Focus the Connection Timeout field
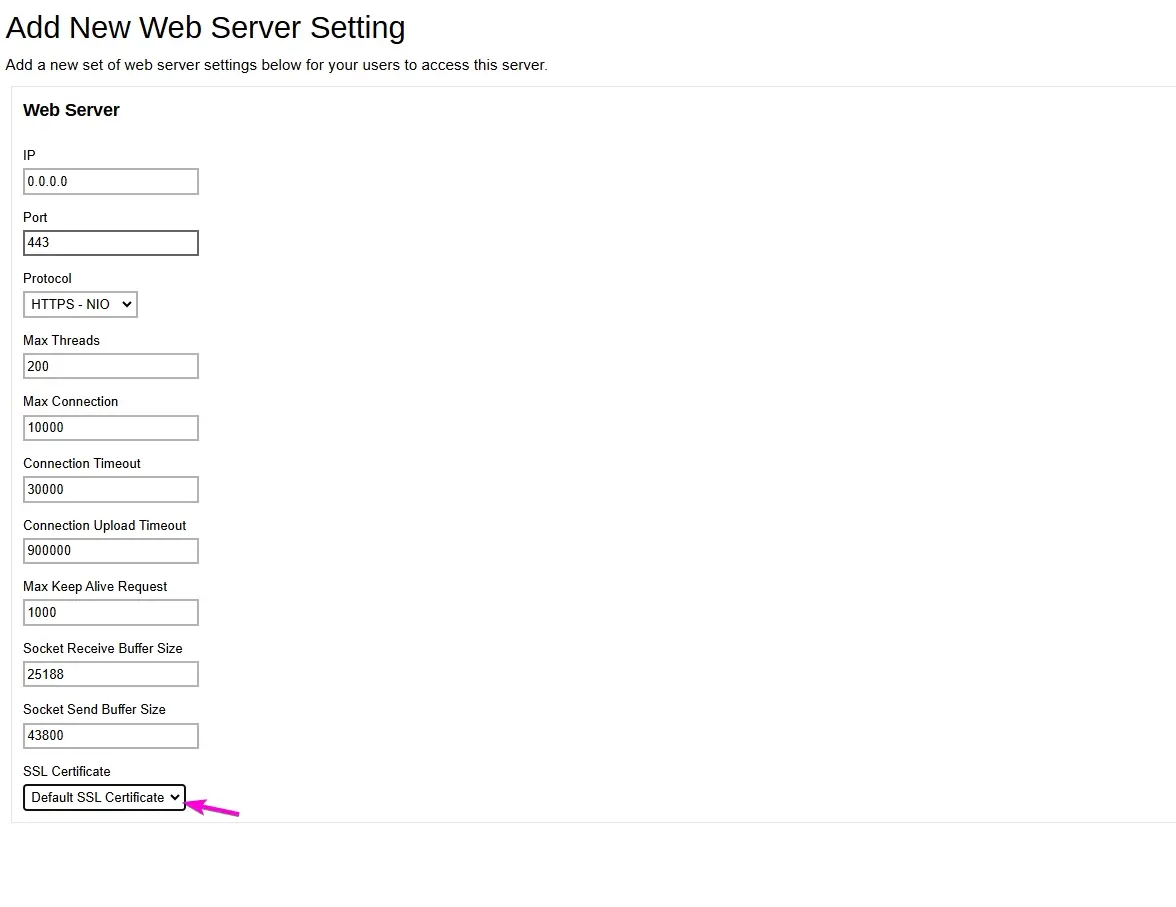This screenshot has width=1176, height=907. 110,489
